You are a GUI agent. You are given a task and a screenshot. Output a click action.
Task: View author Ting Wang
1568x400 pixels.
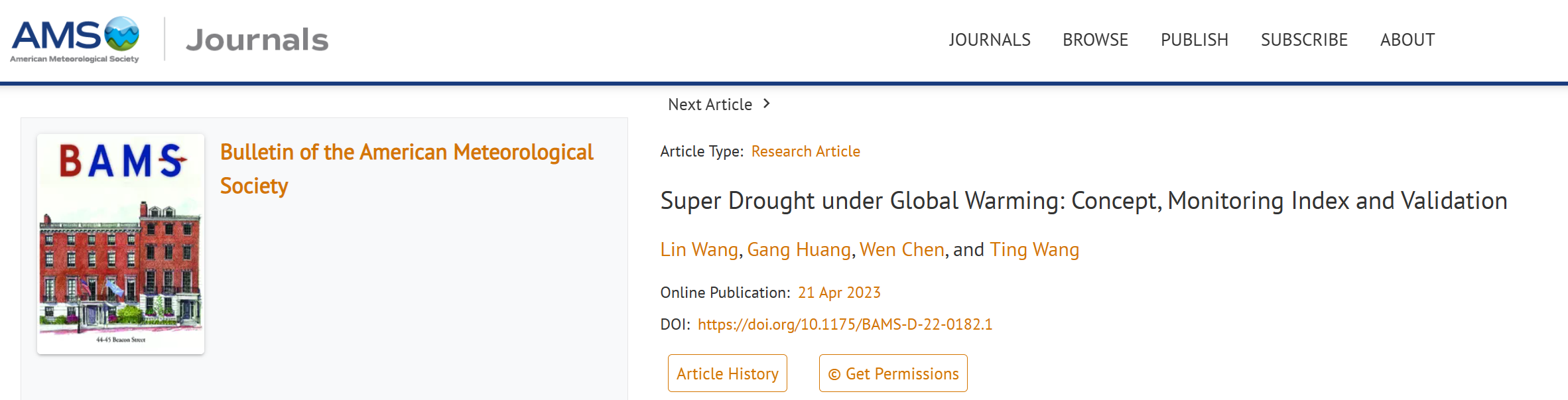(1034, 249)
